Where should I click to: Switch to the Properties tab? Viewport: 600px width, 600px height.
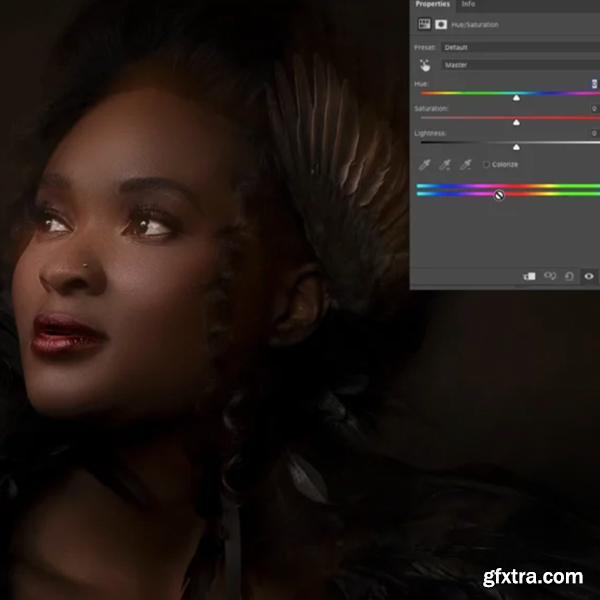[433, 5]
